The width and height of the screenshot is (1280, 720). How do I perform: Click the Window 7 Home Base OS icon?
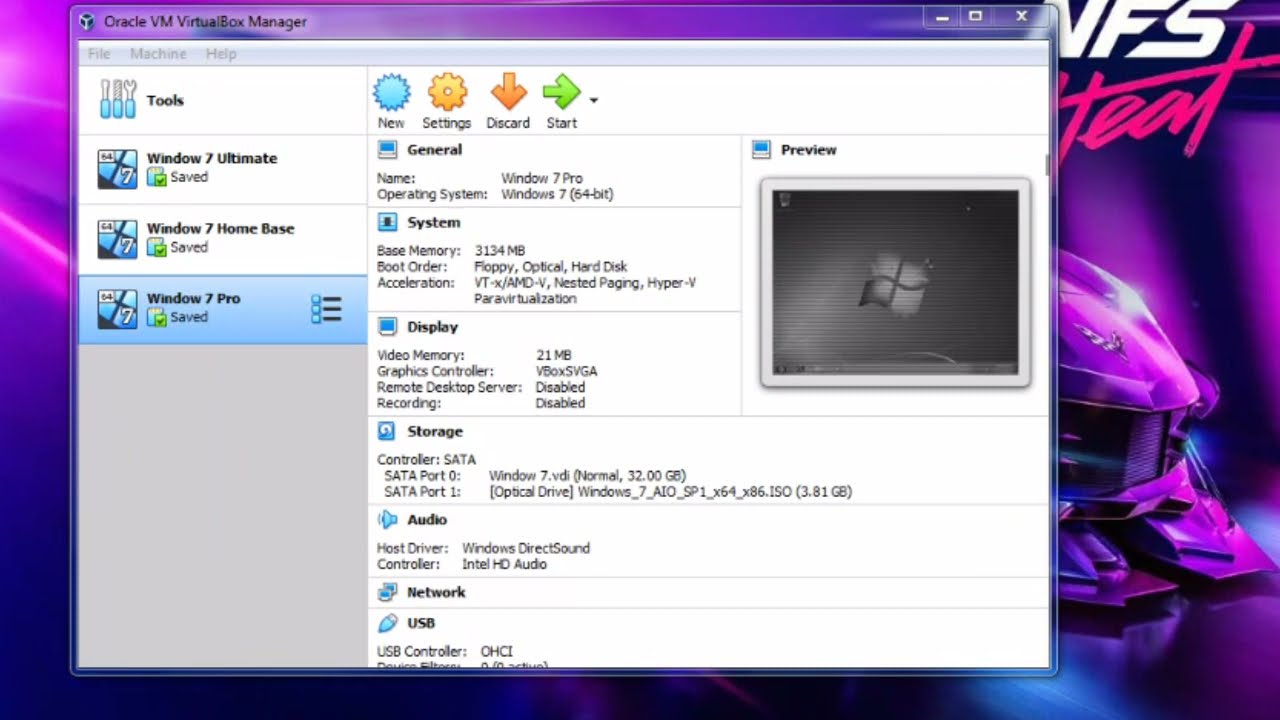coord(118,239)
